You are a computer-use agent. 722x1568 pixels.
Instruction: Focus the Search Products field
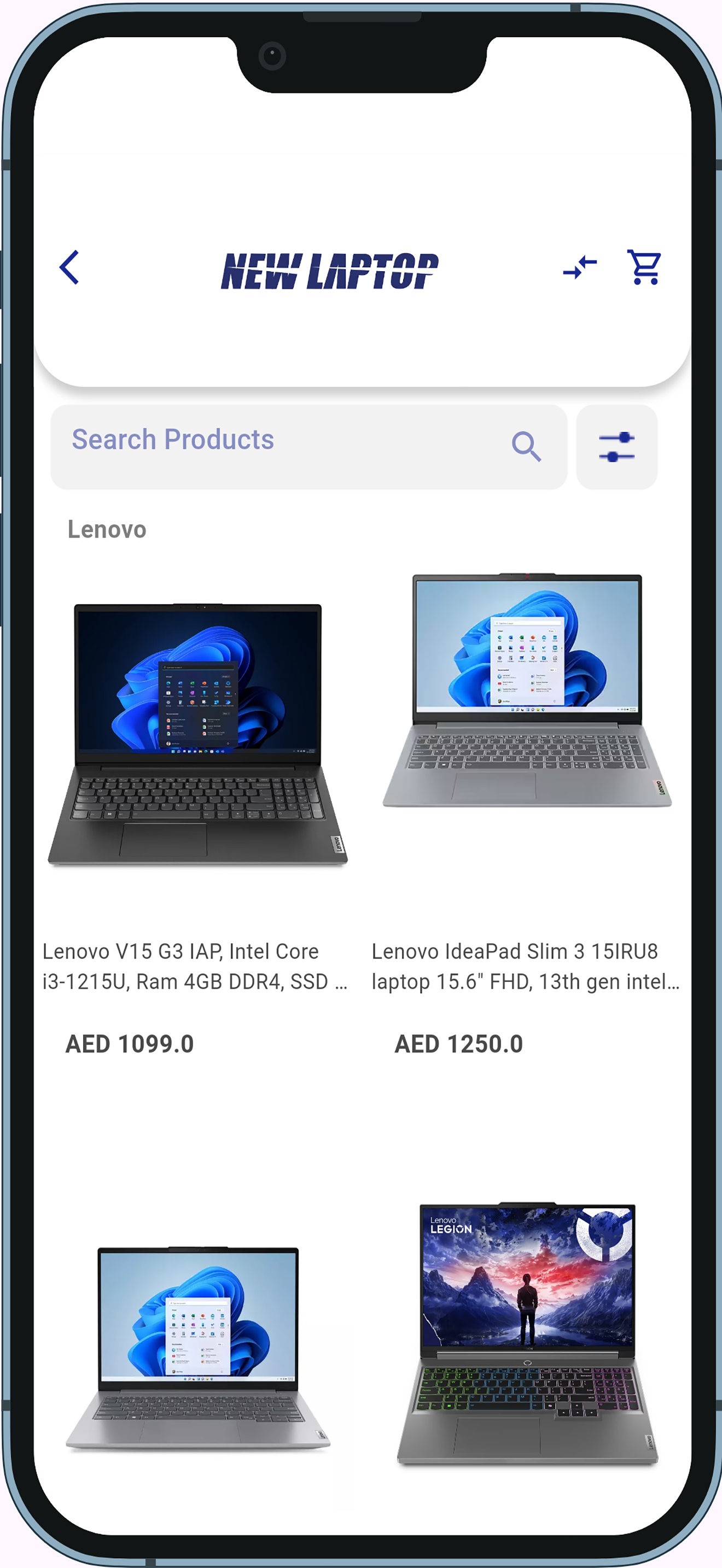coord(308,447)
